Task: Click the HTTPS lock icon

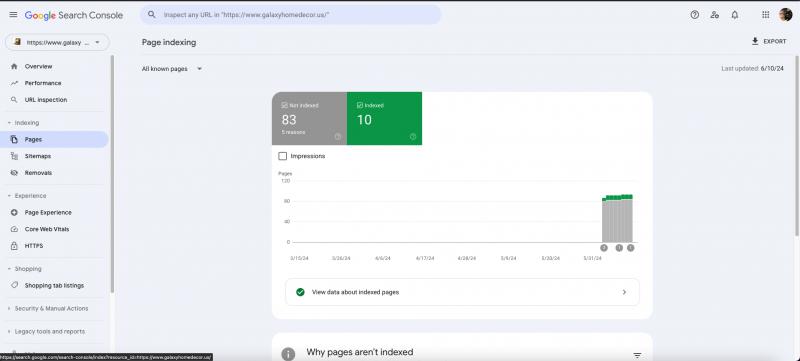Action: pos(14,246)
